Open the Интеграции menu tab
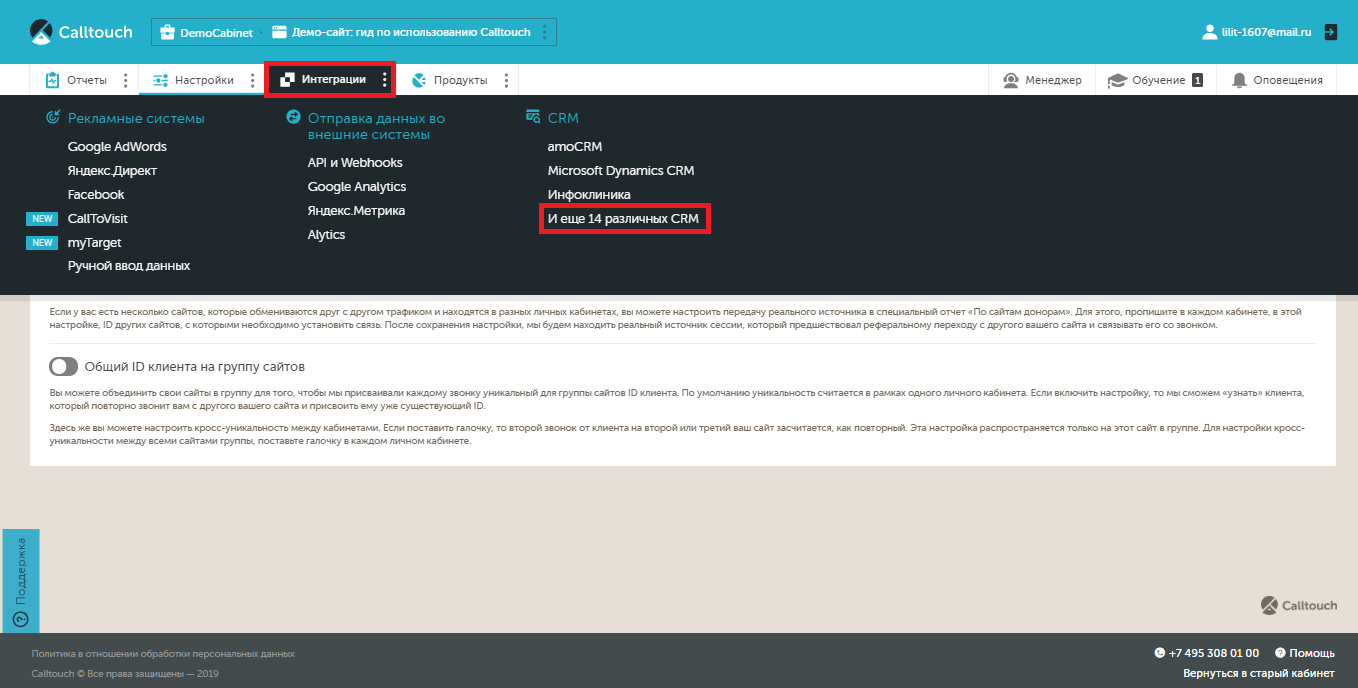Viewport: 1358px width, 688px height. 324,79
